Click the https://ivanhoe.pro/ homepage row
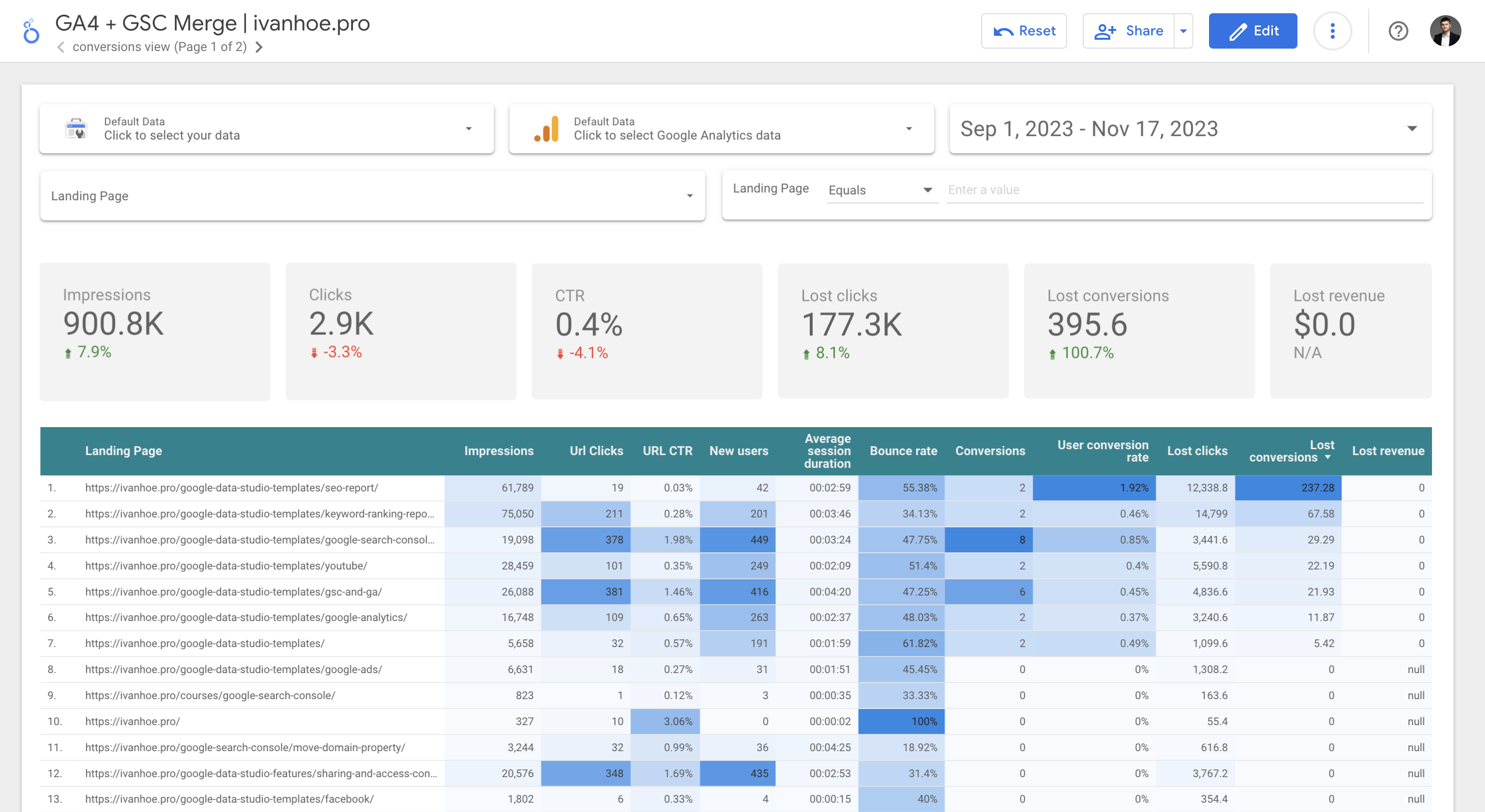This screenshot has height=812, width=1485. click(x=133, y=722)
